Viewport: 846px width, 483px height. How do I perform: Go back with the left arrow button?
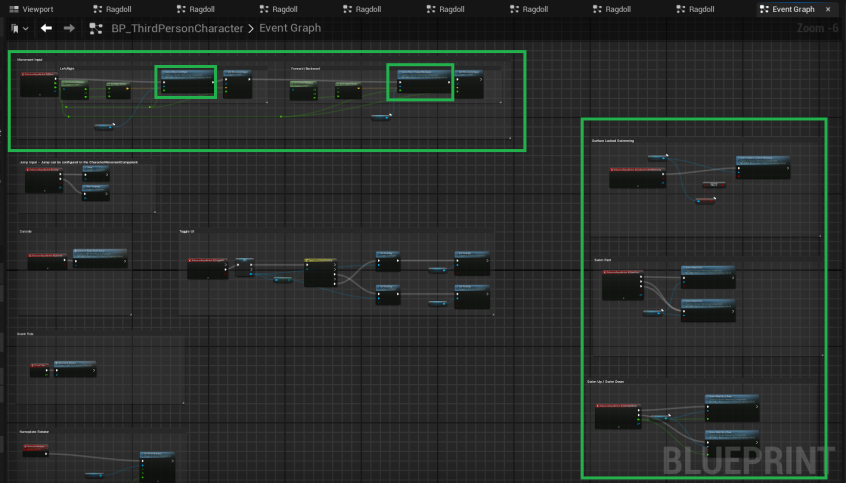click(x=46, y=28)
